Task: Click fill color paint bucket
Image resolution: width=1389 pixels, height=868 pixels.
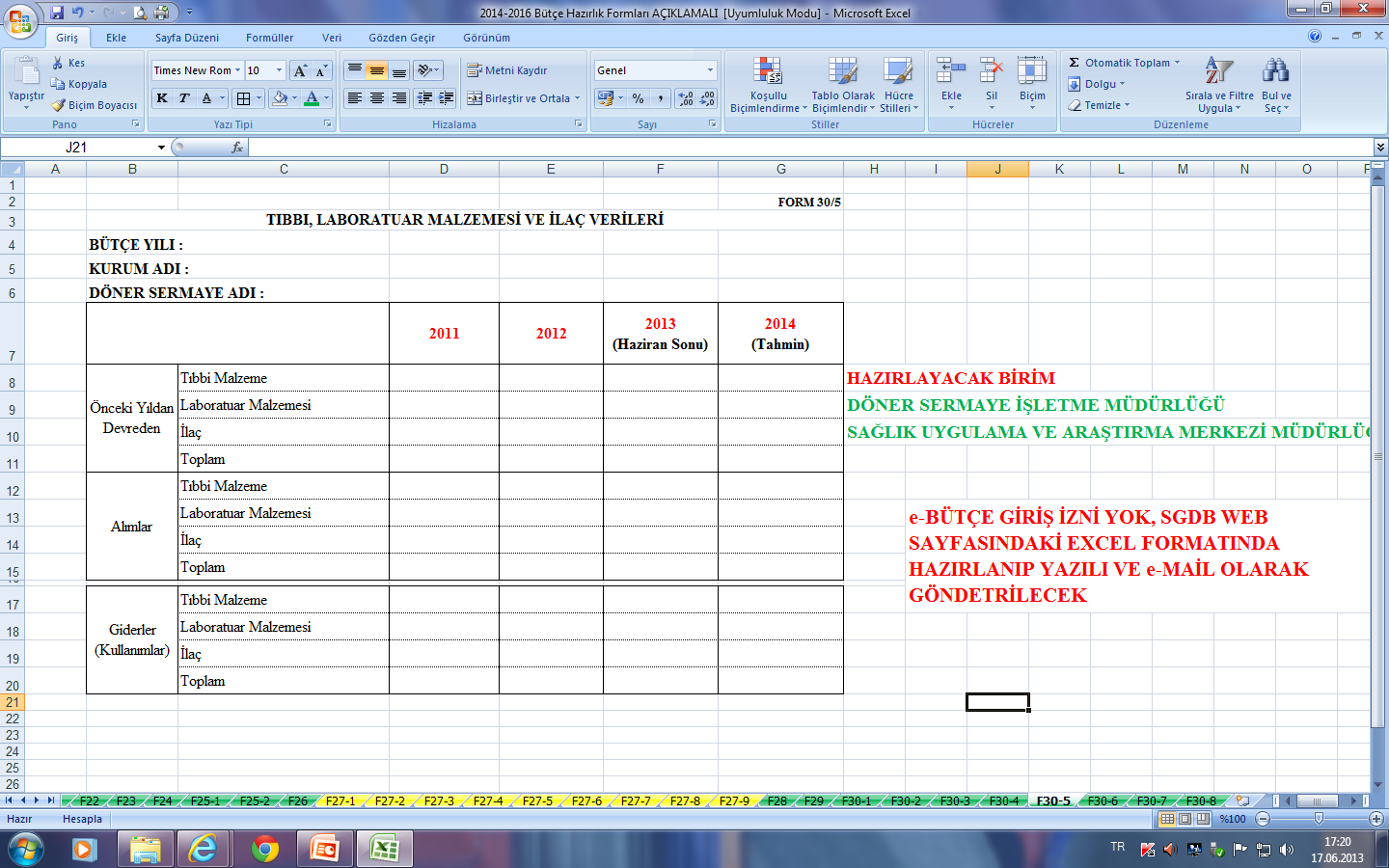Action: coord(280,98)
